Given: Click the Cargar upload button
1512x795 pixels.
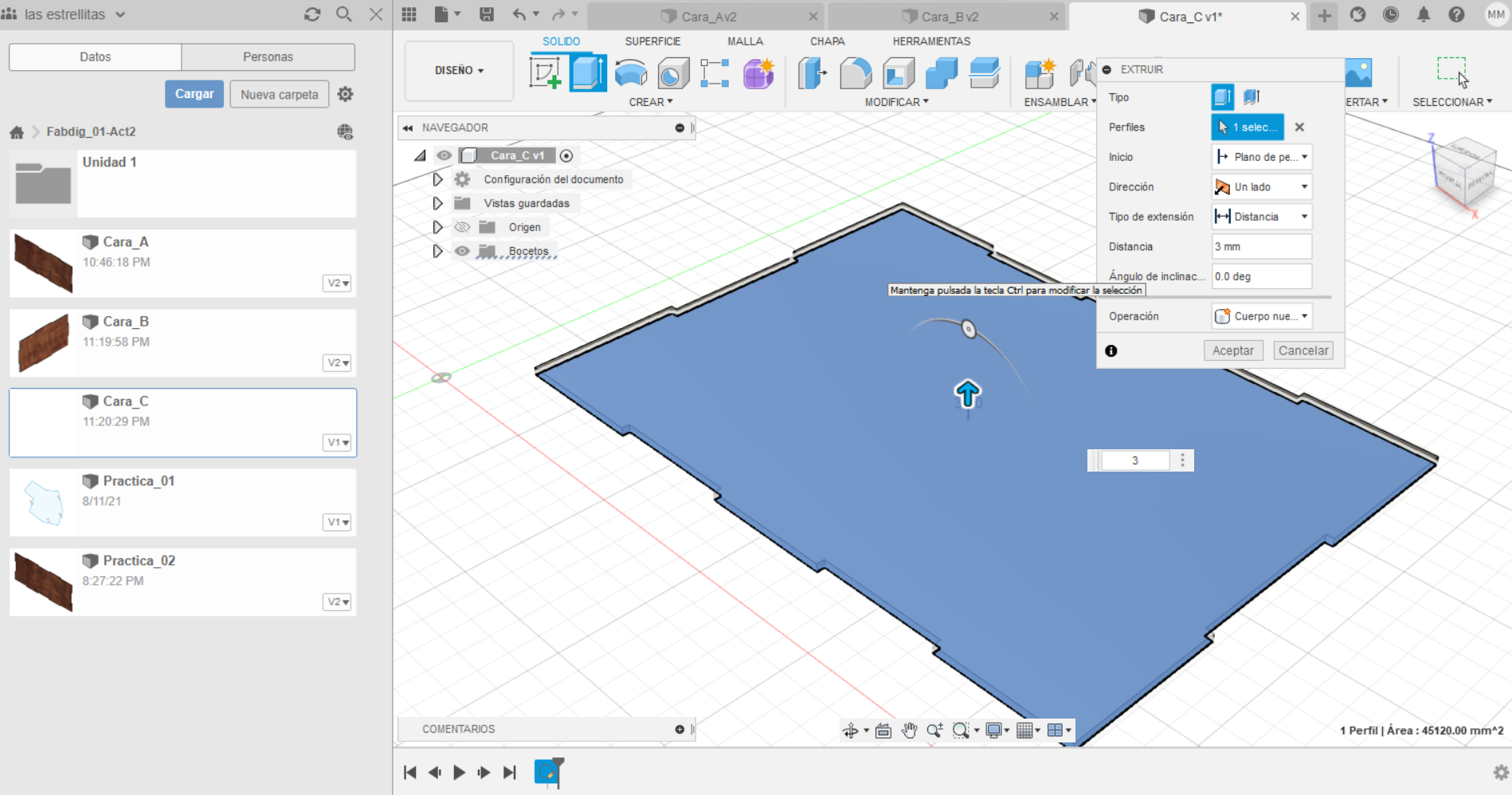Looking at the screenshot, I should [194, 94].
